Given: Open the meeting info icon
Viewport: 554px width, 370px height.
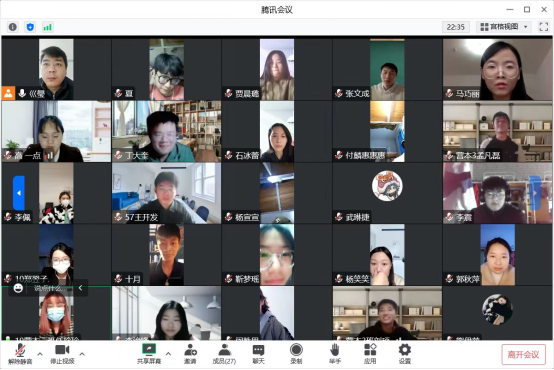Looking at the screenshot, I should [13, 27].
